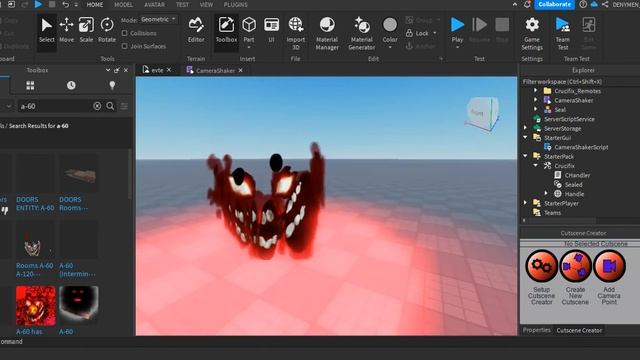640x360 pixels.
Task: Click the view orientation cube
Action: 482,113
